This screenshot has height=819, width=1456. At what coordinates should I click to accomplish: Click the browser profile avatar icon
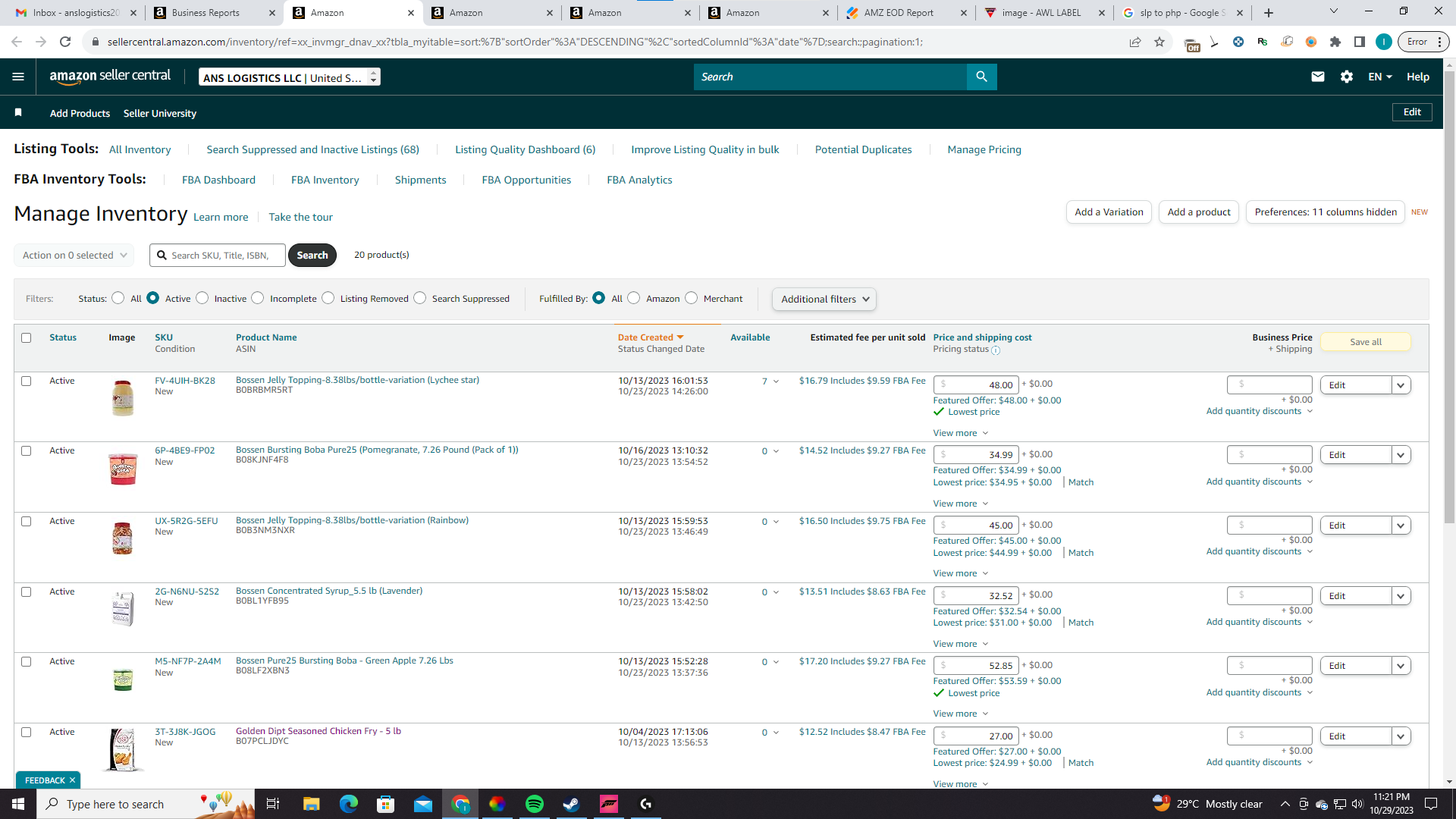1384,42
